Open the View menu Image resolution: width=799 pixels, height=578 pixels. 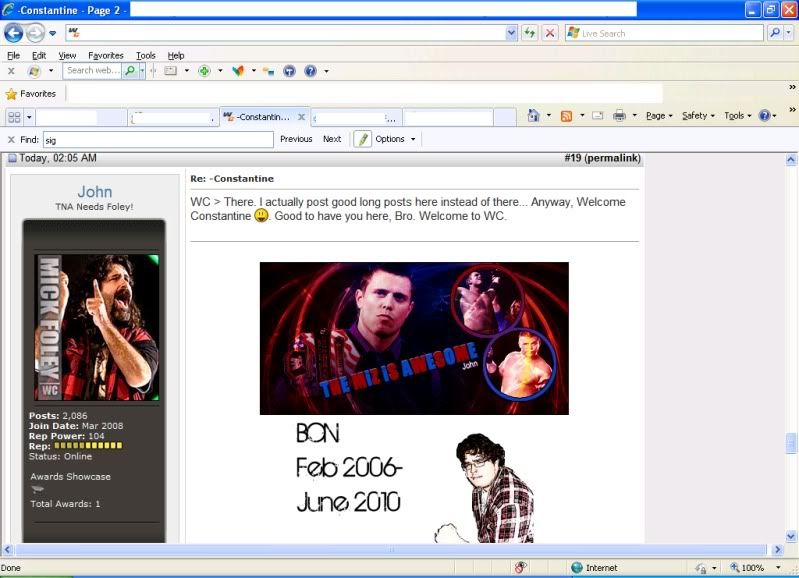coord(67,56)
